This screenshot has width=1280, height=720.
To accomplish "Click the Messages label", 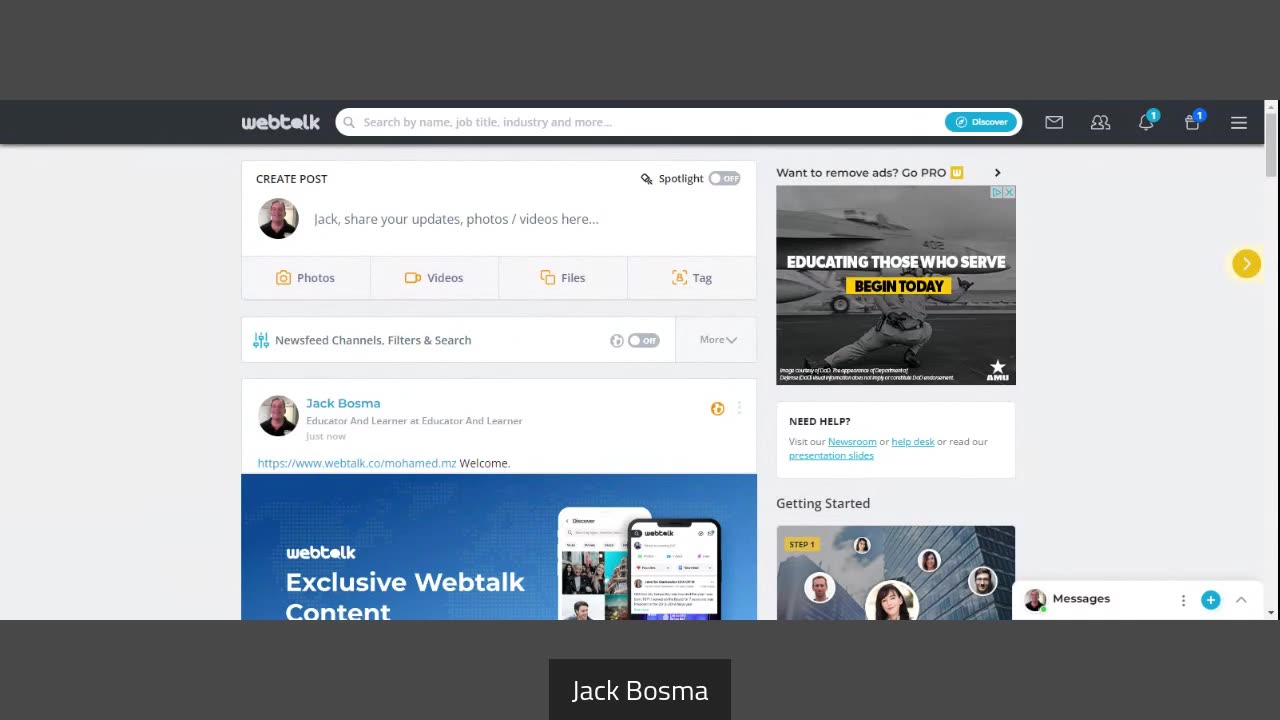I will 1081,599.
